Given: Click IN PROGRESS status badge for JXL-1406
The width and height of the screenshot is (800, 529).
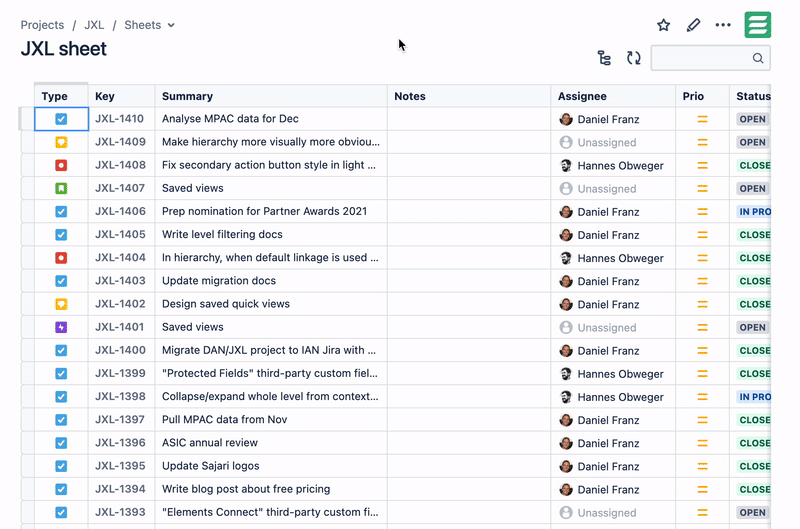Looking at the screenshot, I should click(x=754, y=212).
